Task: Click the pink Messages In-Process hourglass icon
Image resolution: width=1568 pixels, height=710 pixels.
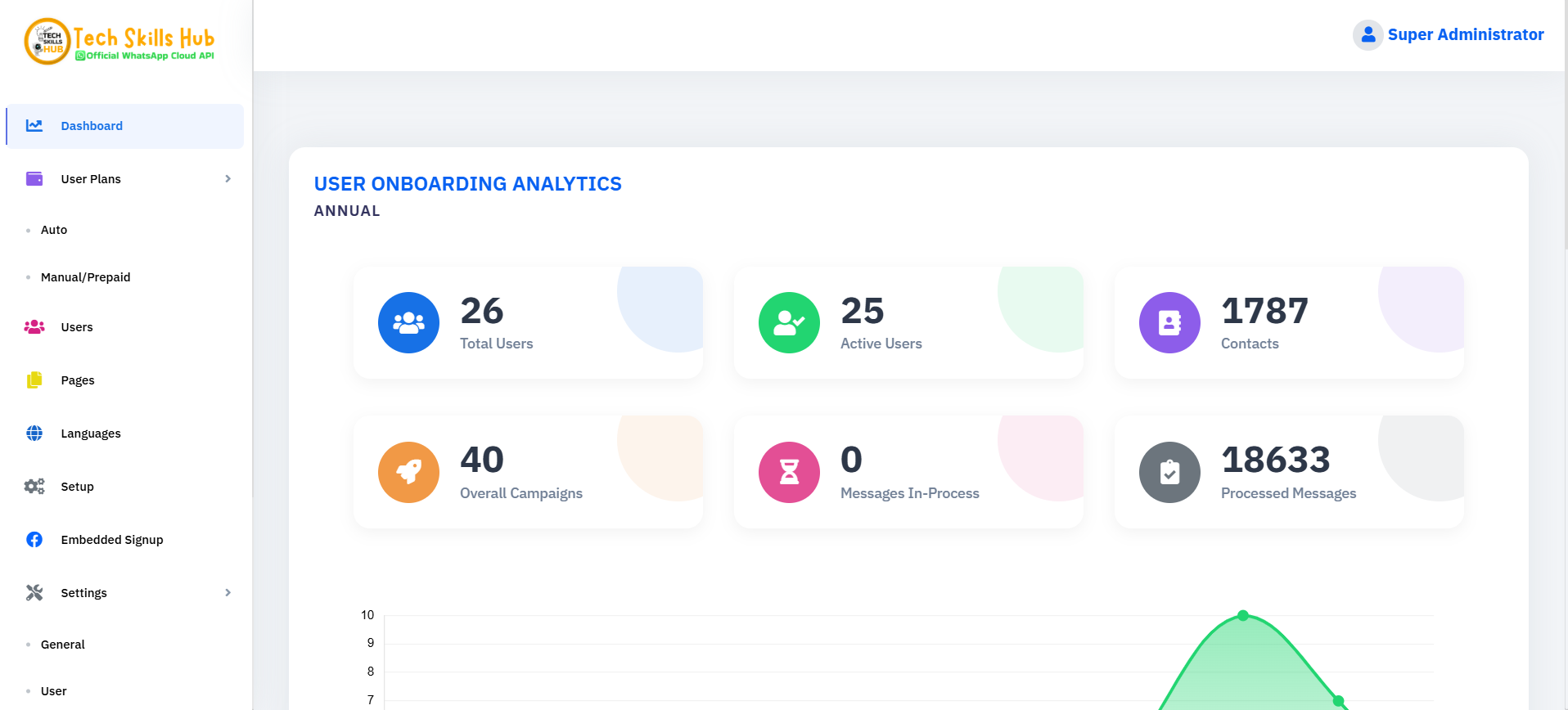Action: point(789,472)
